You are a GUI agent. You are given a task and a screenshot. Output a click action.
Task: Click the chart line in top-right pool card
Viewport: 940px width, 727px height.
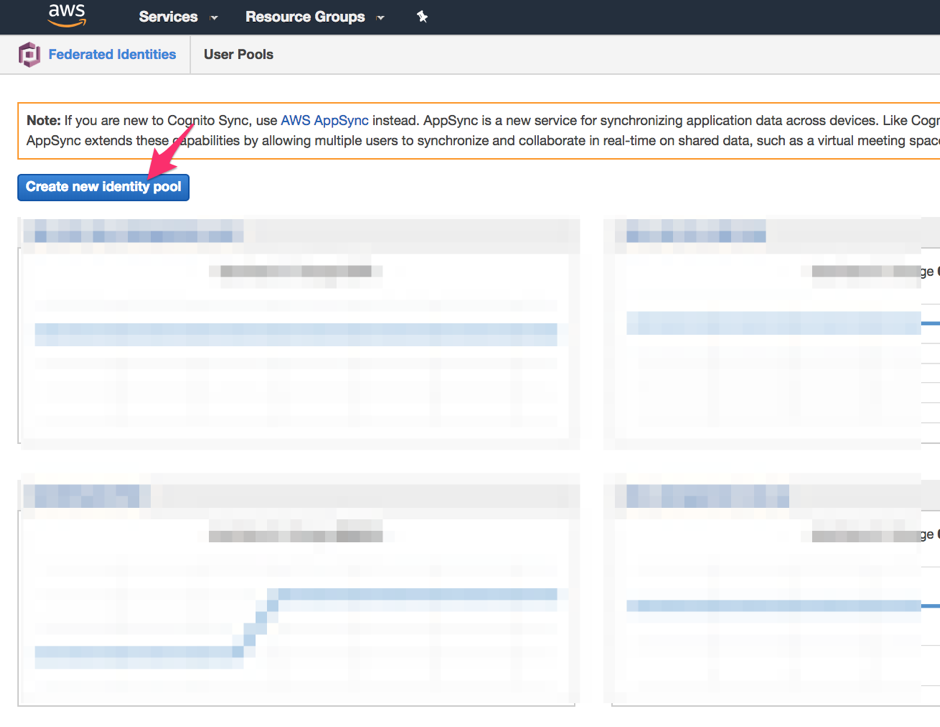[770, 323]
